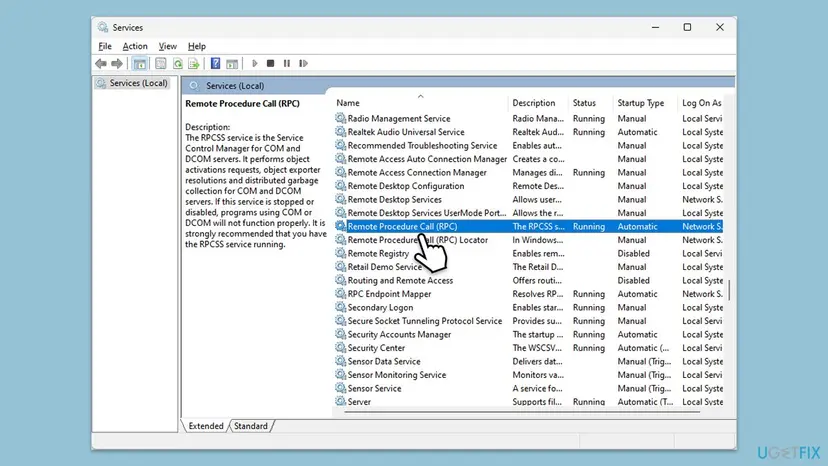Click the Services window title bar icon
The width and height of the screenshot is (828, 466).
pyautogui.click(x=103, y=27)
